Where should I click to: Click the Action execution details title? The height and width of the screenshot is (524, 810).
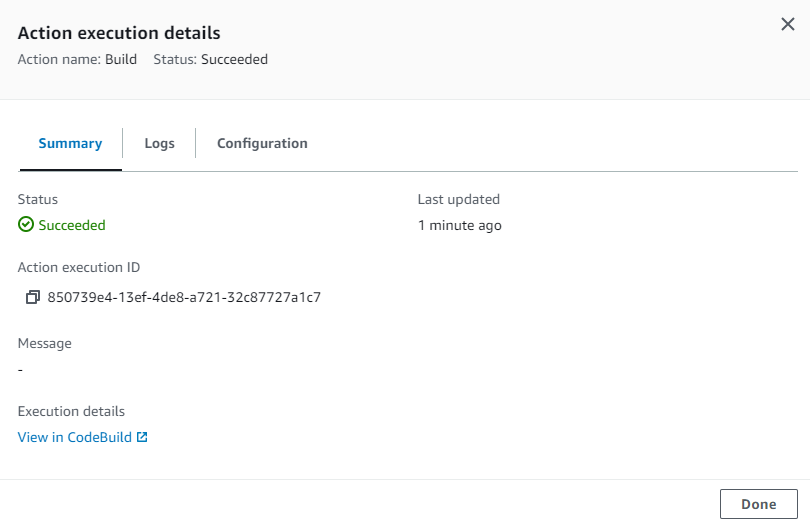click(119, 34)
